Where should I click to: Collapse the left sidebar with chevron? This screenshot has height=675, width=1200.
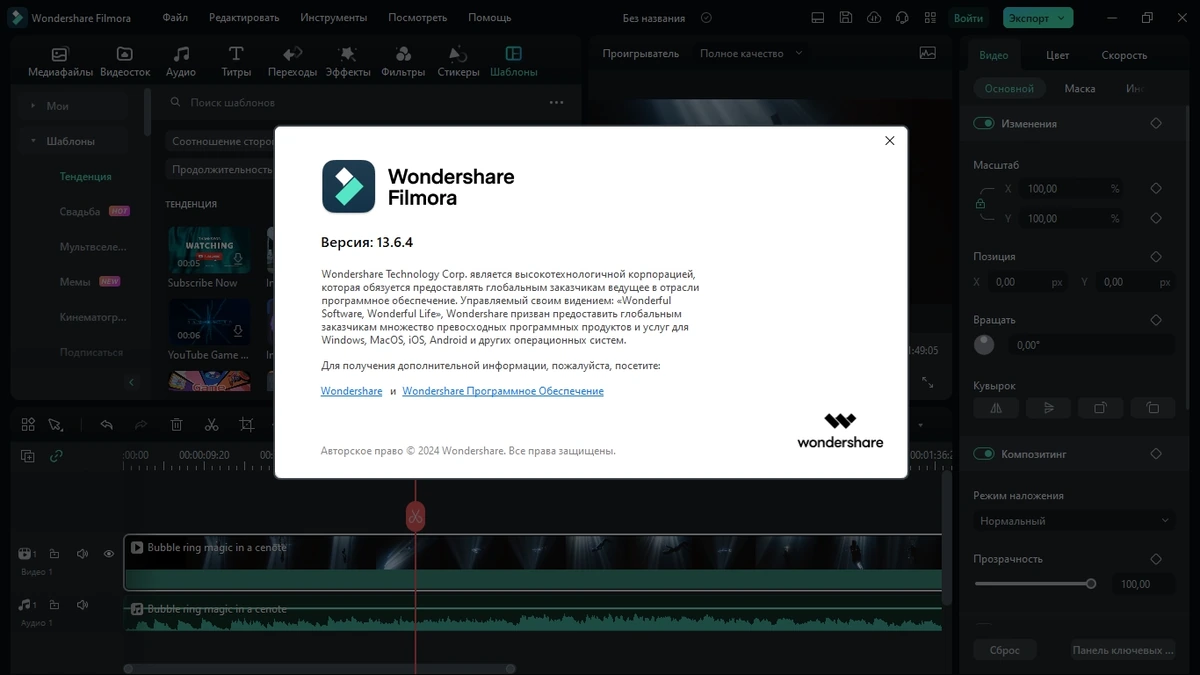131,382
